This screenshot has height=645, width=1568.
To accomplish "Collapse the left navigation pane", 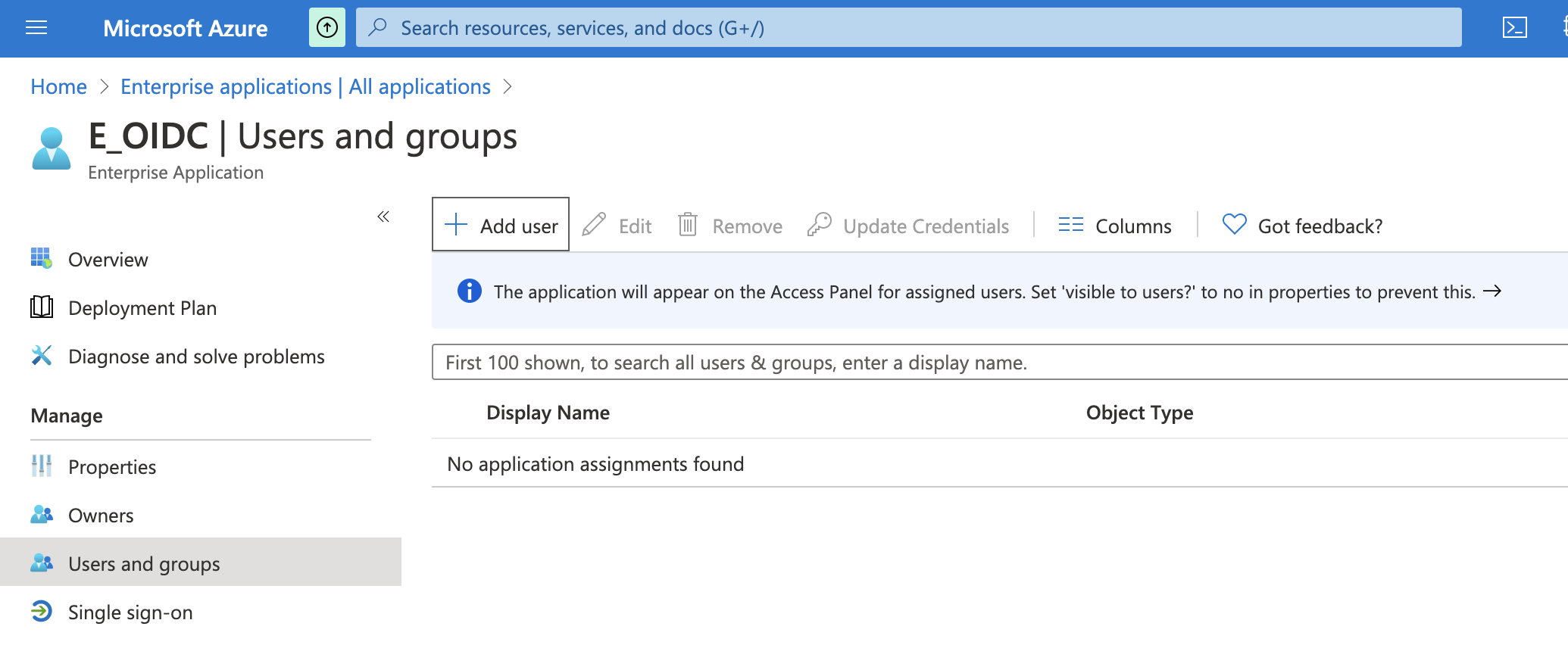I will (x=383, y=217).
